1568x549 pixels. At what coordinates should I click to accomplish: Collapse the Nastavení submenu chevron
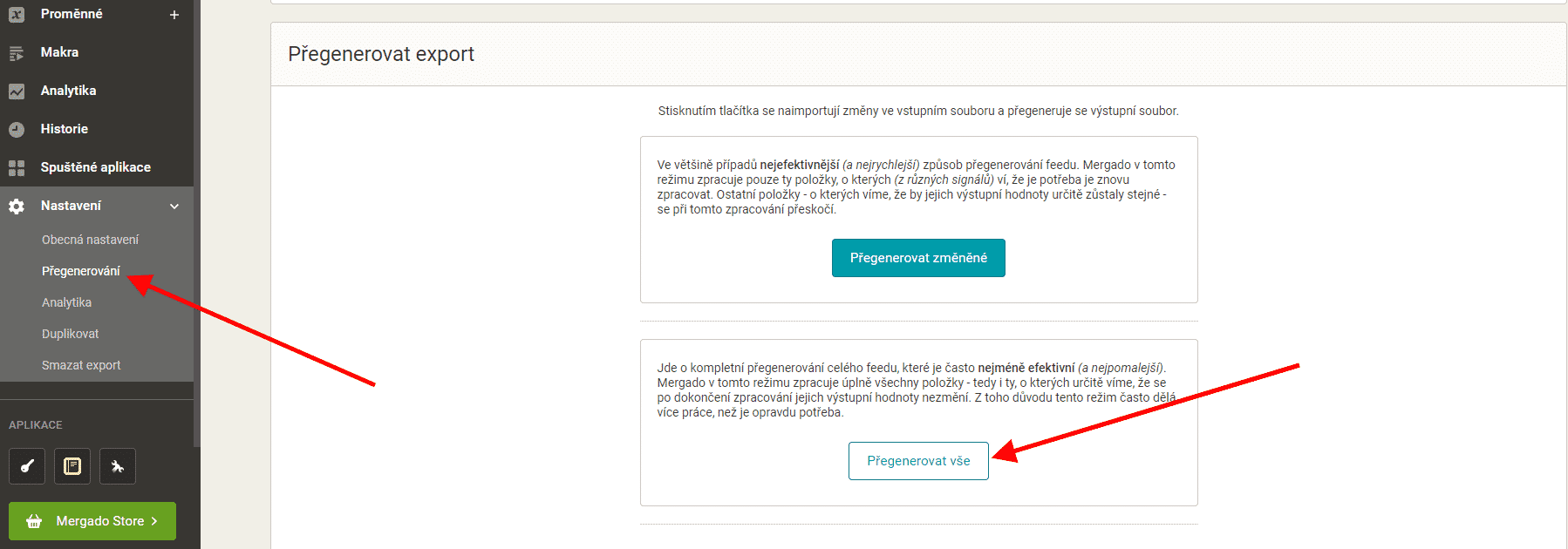(174, 207)
